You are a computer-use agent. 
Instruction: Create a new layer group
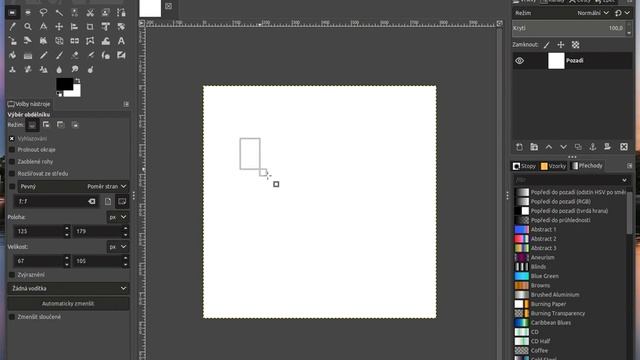(x=534, y=147)
